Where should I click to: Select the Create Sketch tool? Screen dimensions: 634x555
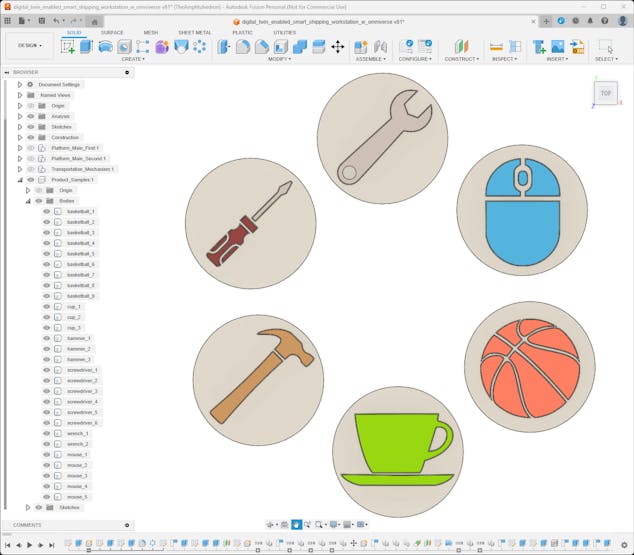[x=68, y=46]
